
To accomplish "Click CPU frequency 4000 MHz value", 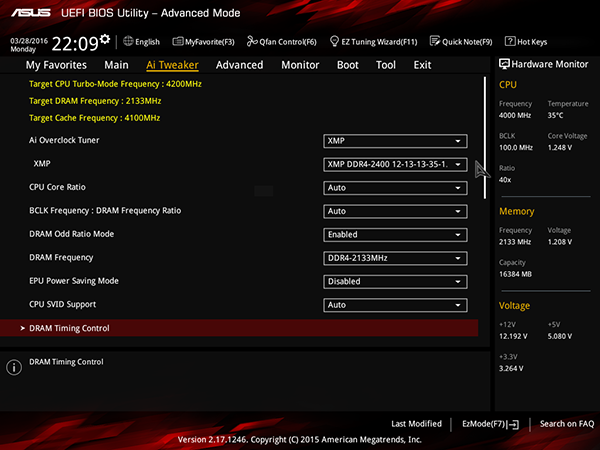I will (x=515, y=115).
